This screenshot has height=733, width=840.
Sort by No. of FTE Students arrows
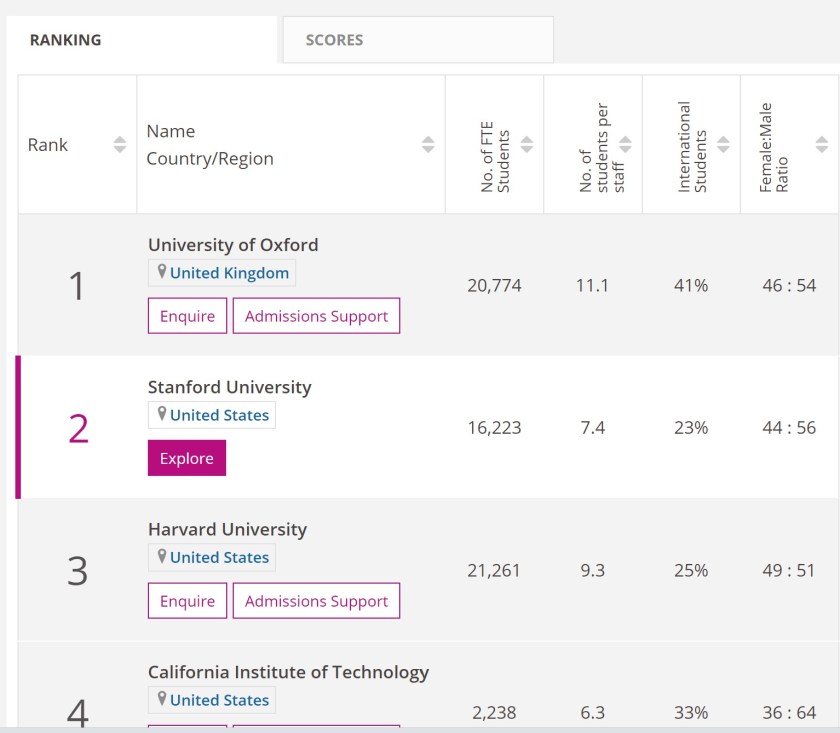point(527,145)
